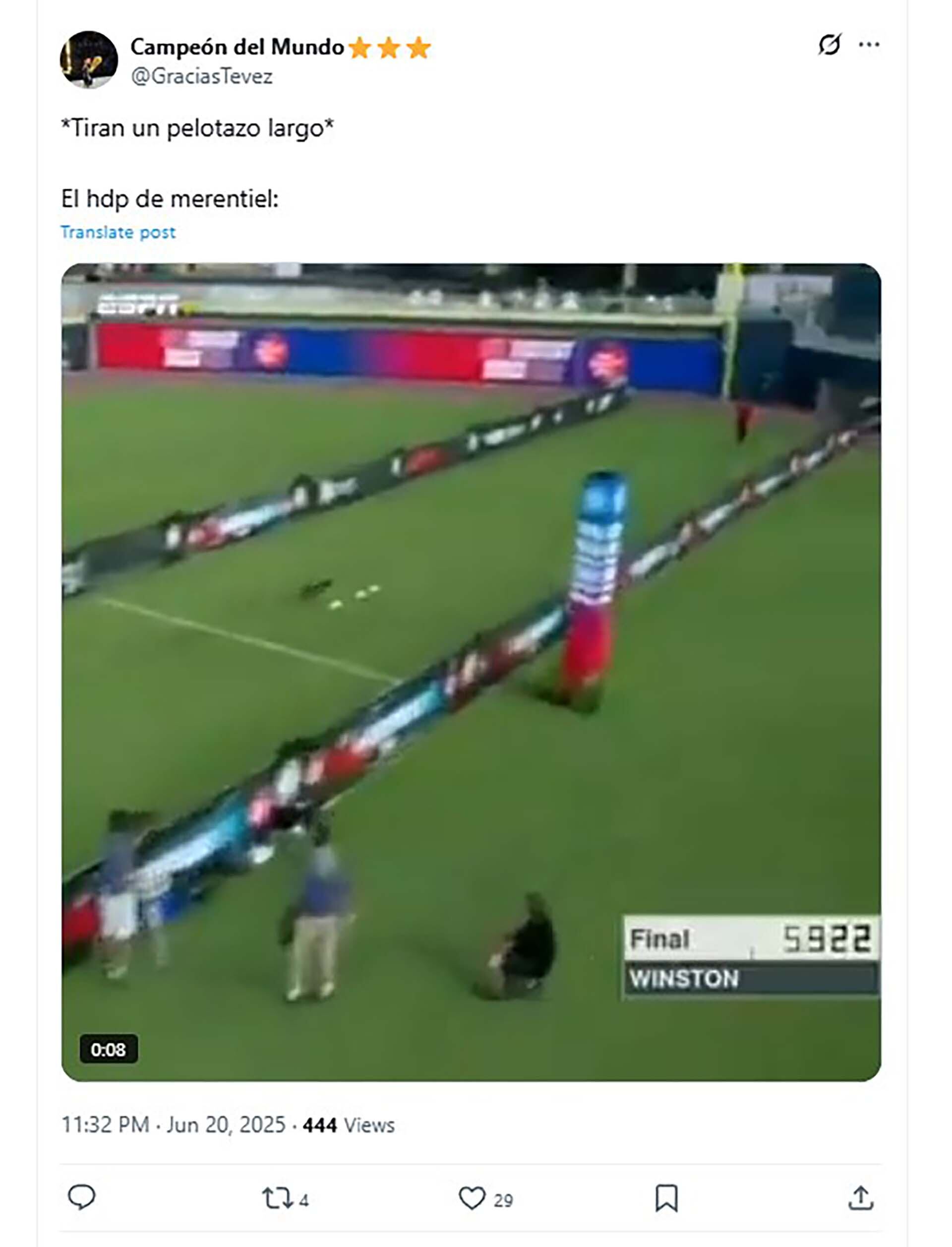Like the post with the heart icon
Screen dimensions: 952x1247
click(472, 1198)
